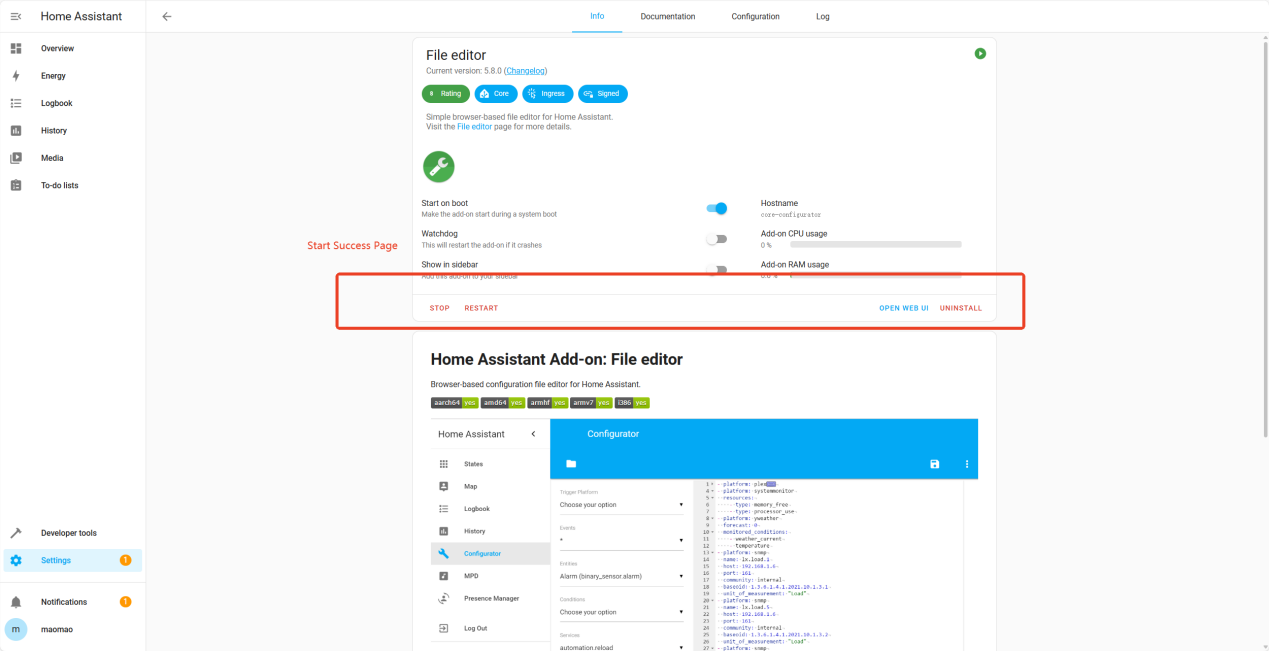1269x651 pixels.
Task: Click the armhf yes badge
Action: [x=548, y=403]
